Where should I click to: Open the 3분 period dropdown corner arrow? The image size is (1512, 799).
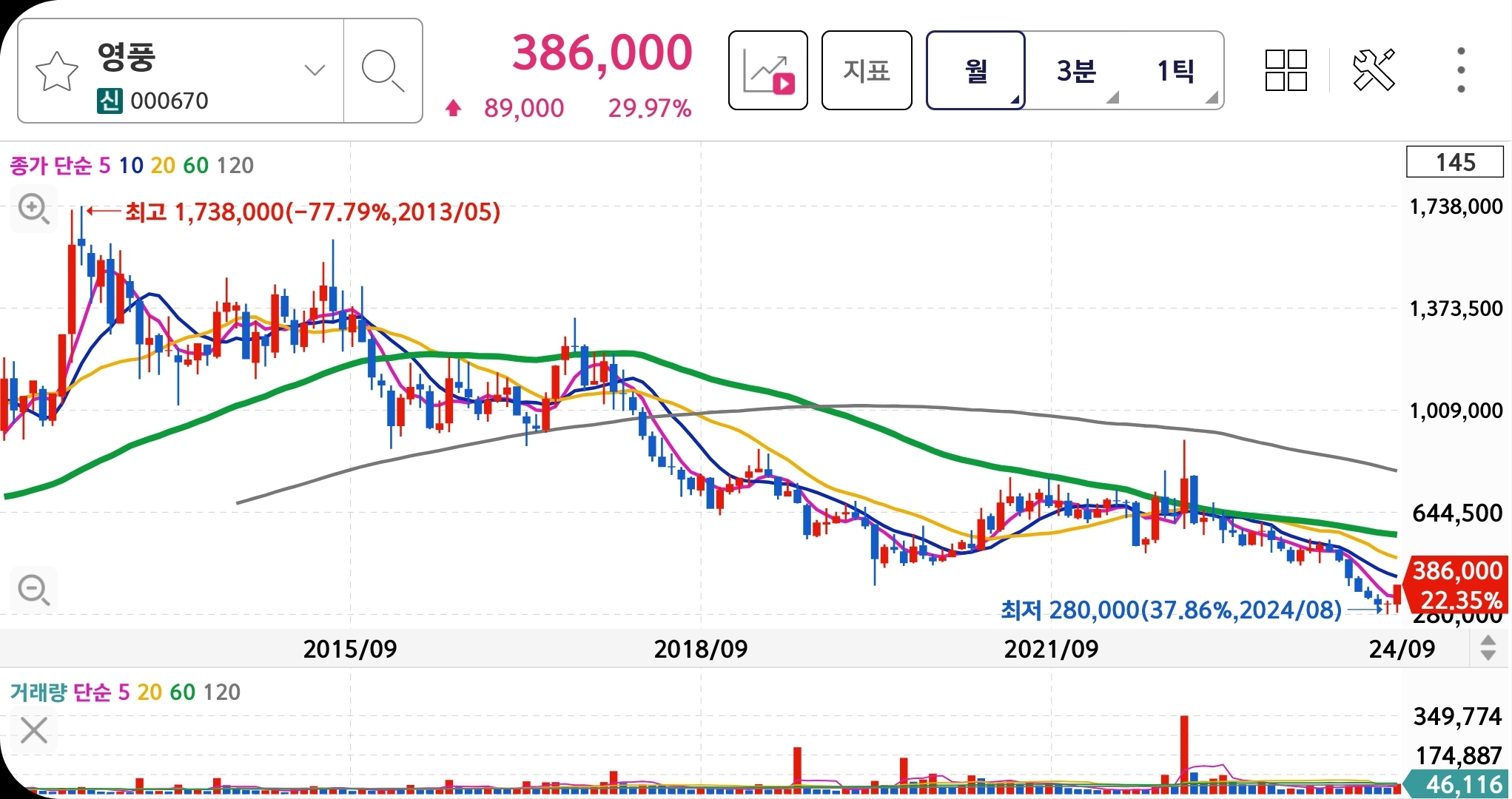(1112, 98)
